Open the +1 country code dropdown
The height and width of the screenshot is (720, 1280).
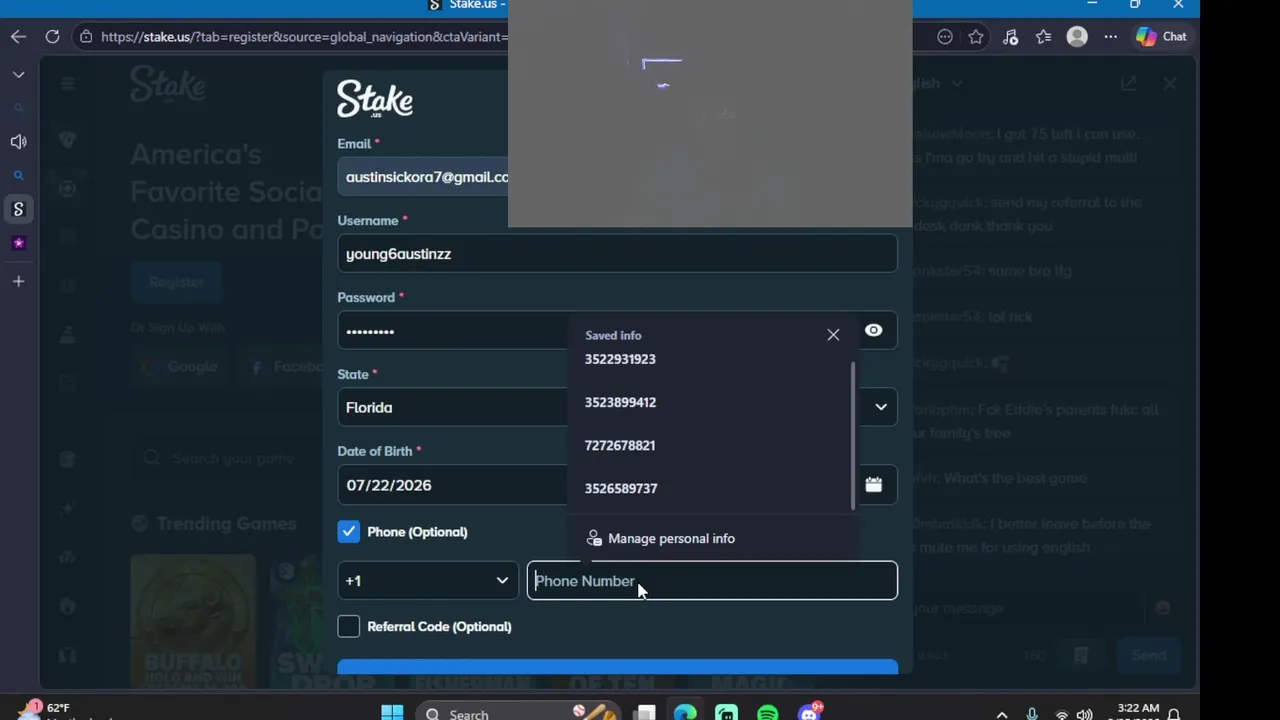428,581
